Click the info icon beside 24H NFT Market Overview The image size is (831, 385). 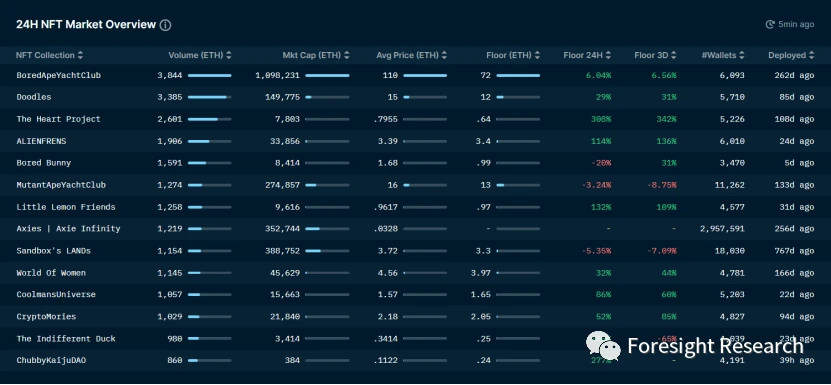pos(165,25)
